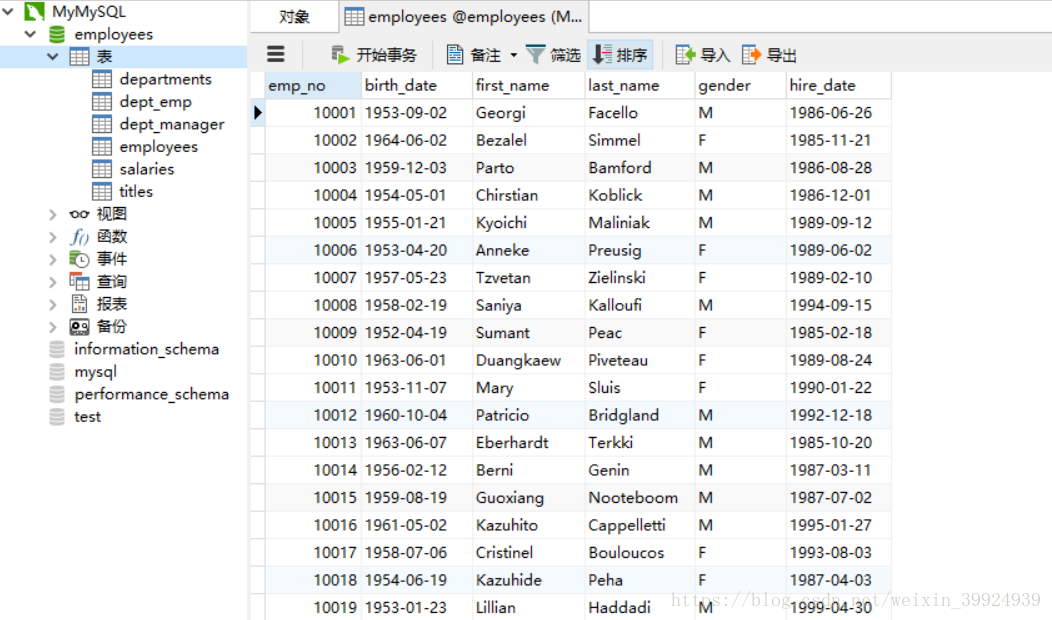Viewport: 1052px width, 620px height.
Task: Click the 表 tables group icon
Action: [79, 56]
